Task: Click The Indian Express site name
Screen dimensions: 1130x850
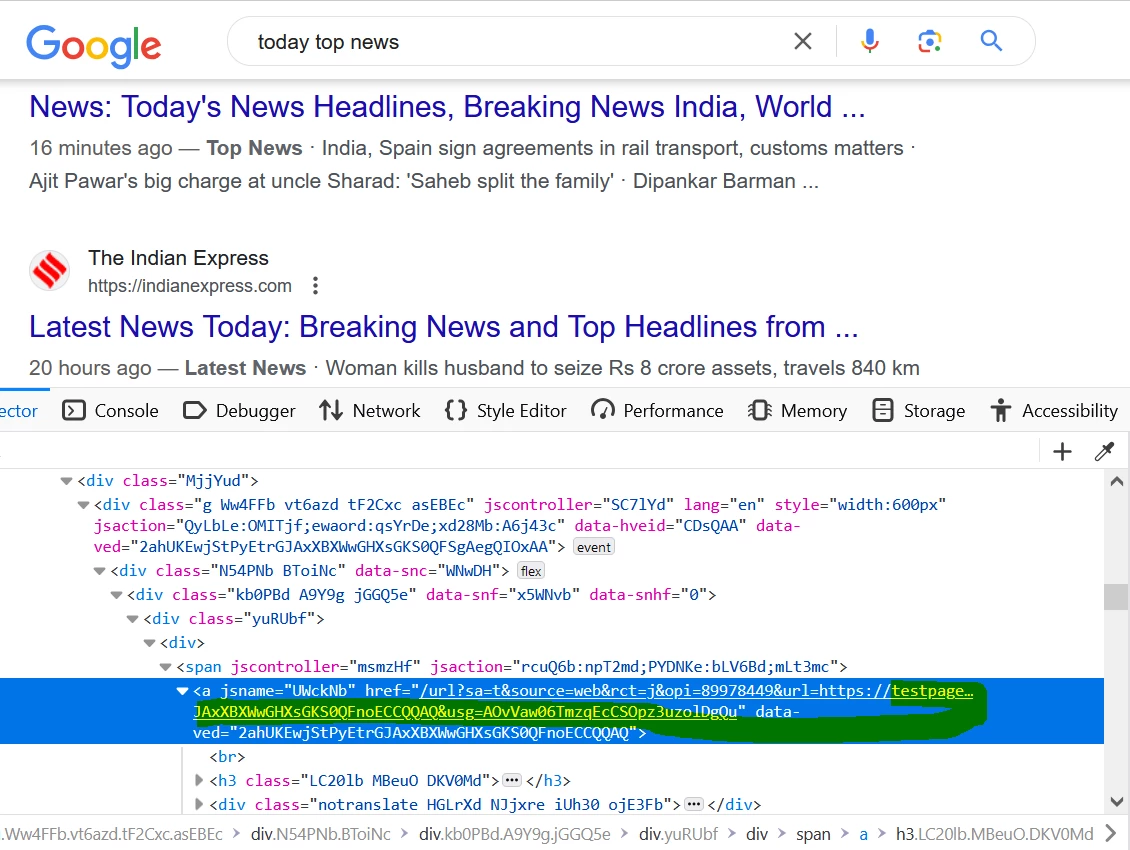Action: coord(178,257)
